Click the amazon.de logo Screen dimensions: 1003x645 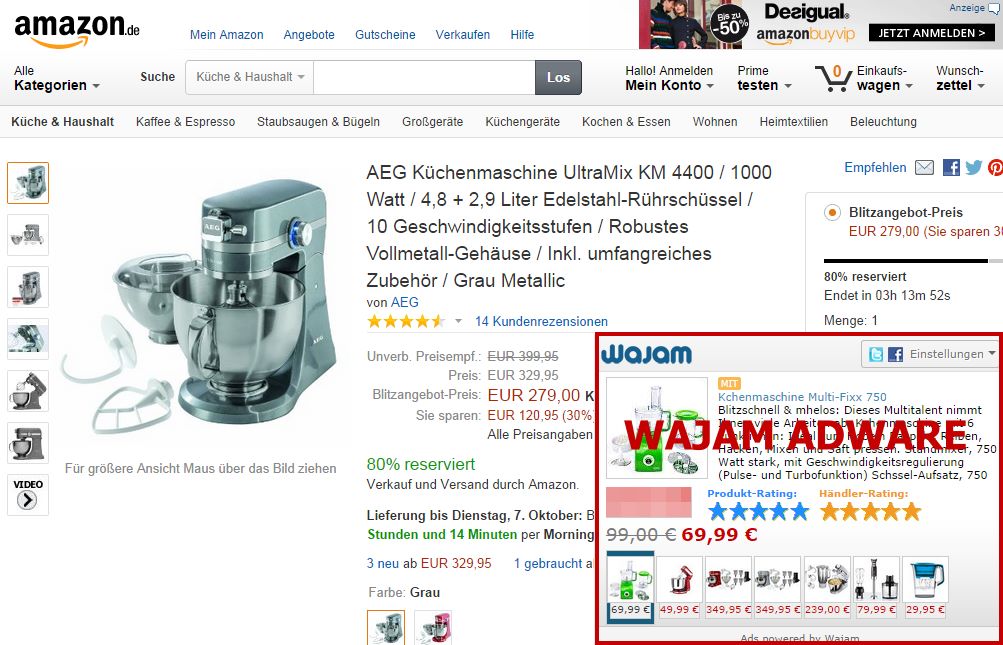coord(77,30)
